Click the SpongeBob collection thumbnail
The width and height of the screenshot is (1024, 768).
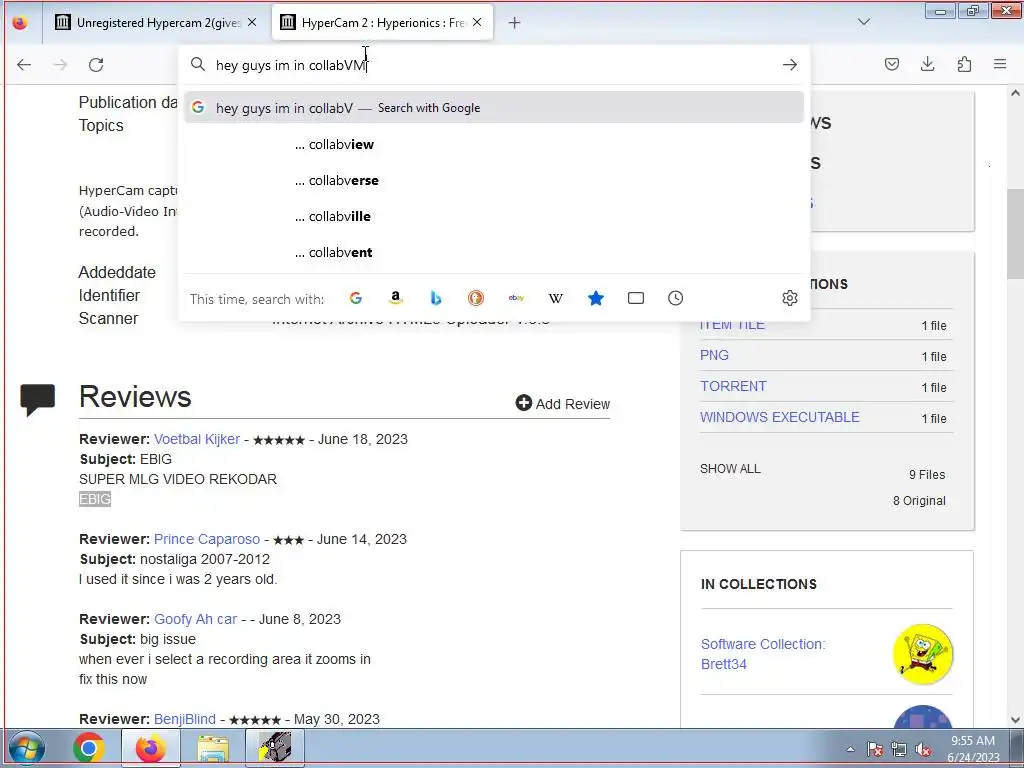point(923,654)
